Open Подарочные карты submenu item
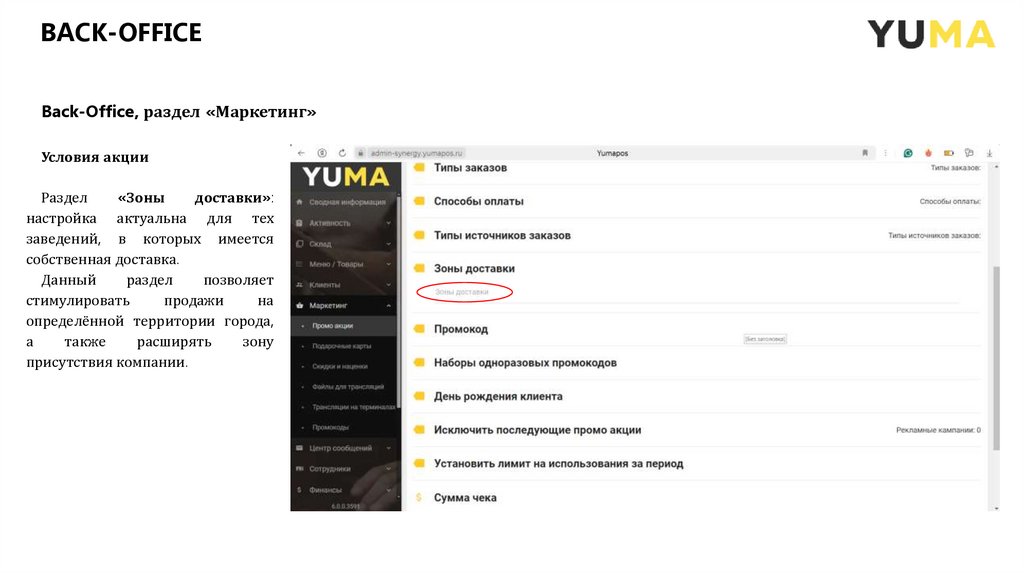The height and width of the screenshot is (574, 1024). [342, 346]
